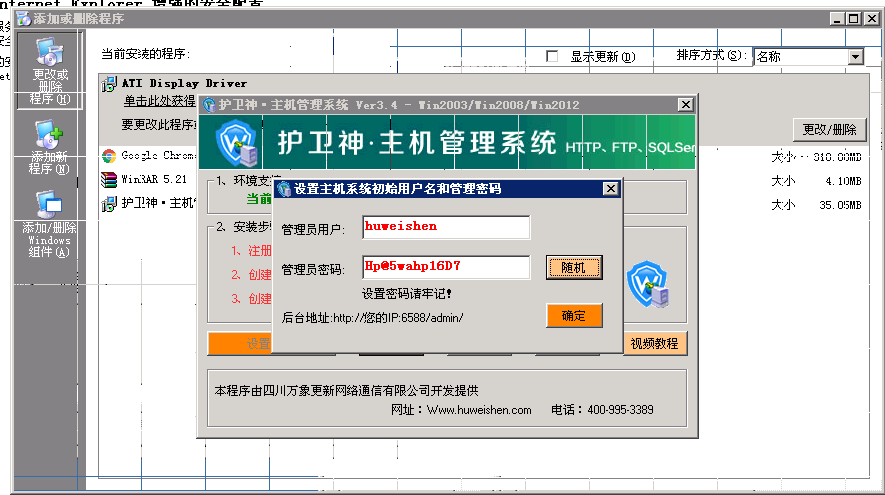
Task: Open the 排序方式 dropdown
Action: click(x=856, y=56)
